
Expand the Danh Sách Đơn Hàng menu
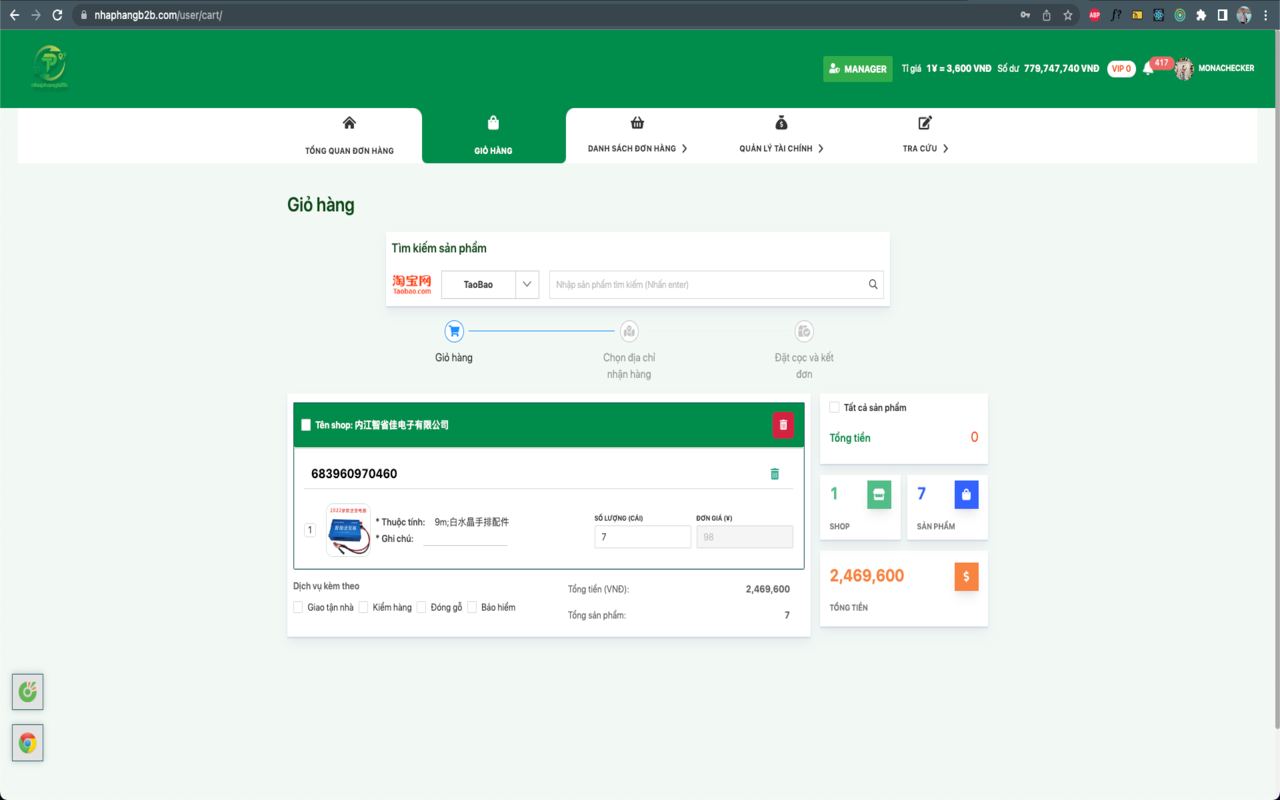tap(637, 136)
